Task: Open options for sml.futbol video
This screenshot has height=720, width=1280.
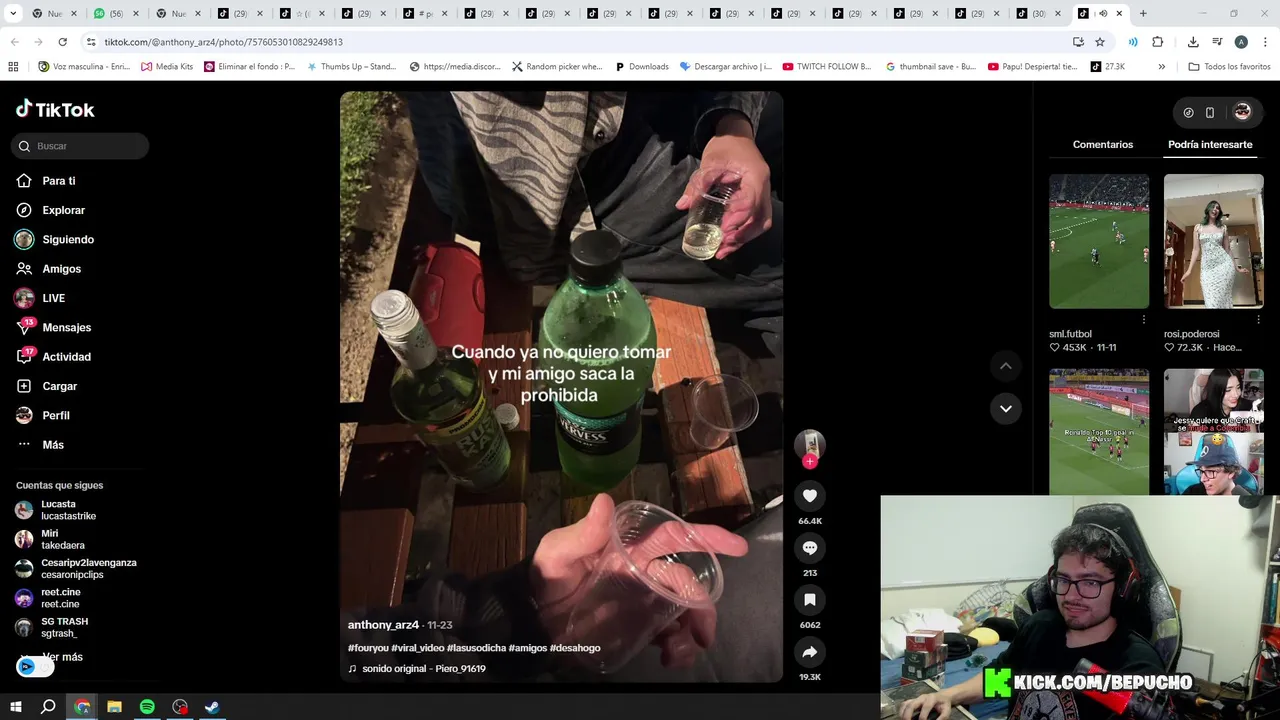Action: click(x=1144, y=320)
